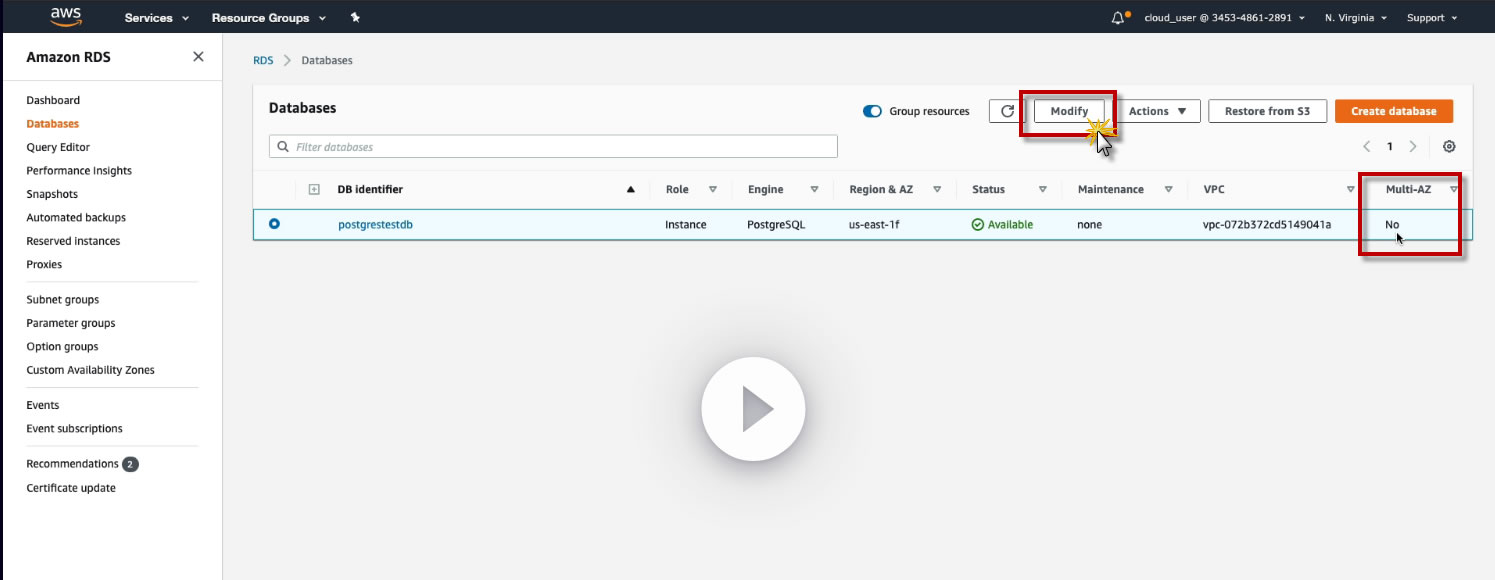Click the Maintenance value none
The height and width of the screenshot is (580, 1495).
[1089, 224]
